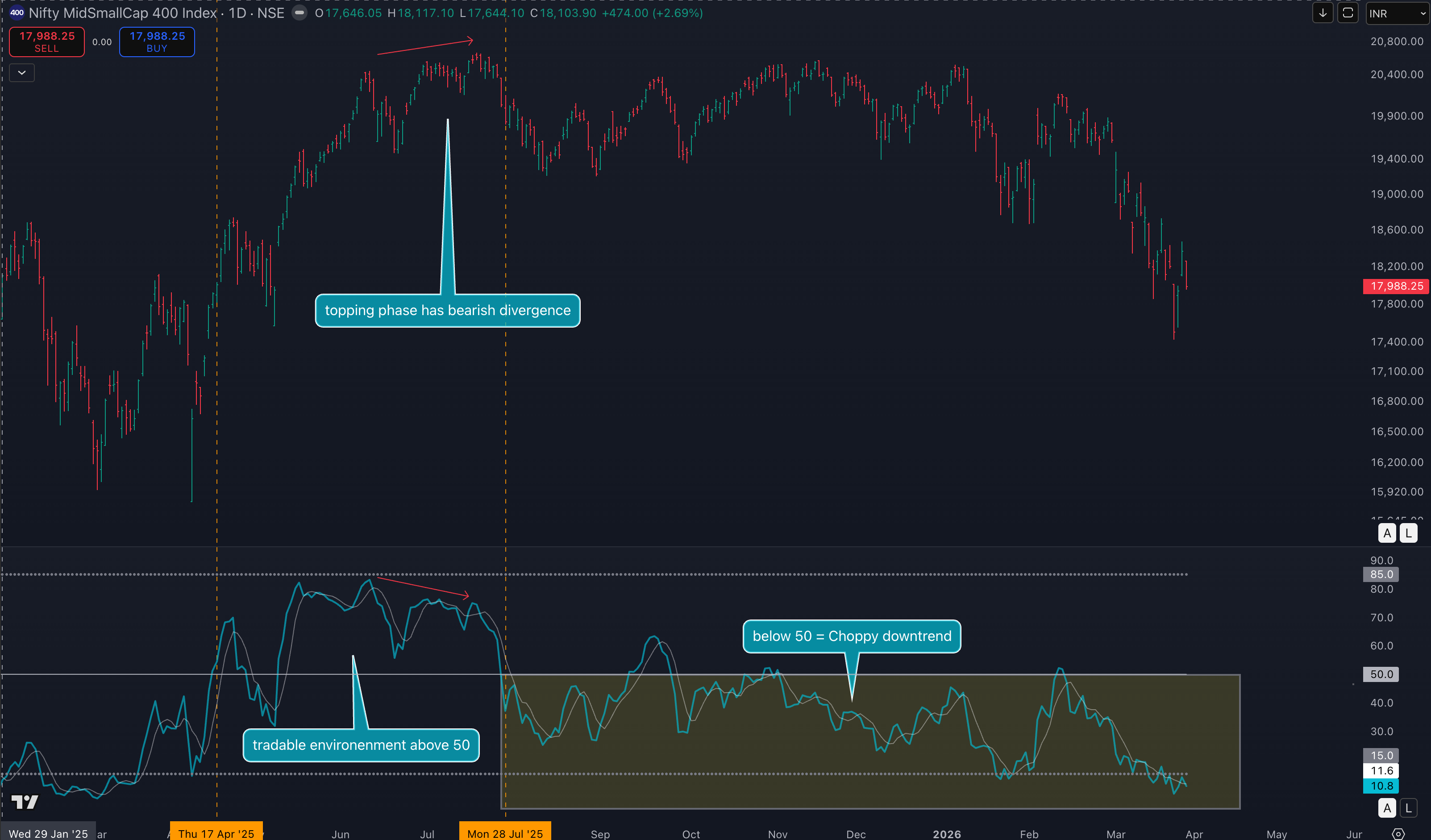Click the red 17,988.25 current price label
Screen dimensions: 1431x840
click(x=1396, y=286)
